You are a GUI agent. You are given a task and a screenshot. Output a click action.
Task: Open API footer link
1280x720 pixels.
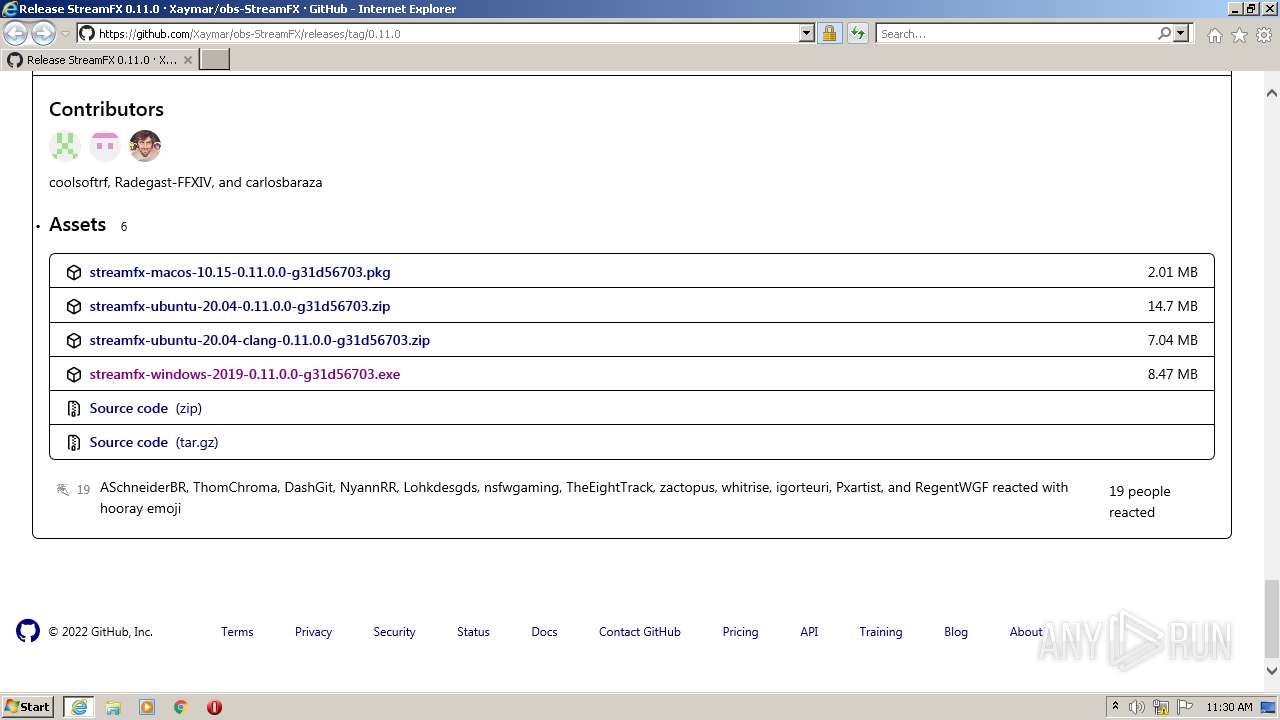[809, 632]
